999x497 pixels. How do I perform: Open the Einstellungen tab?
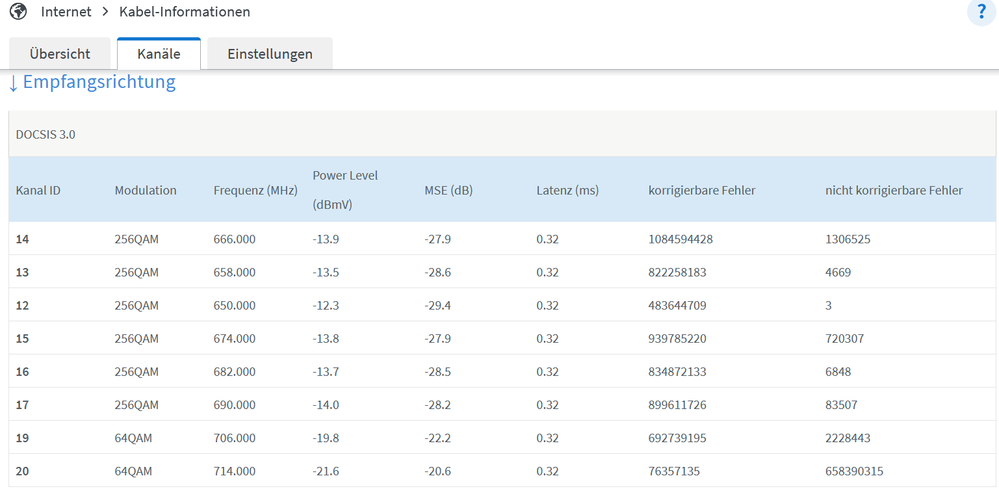270,54
